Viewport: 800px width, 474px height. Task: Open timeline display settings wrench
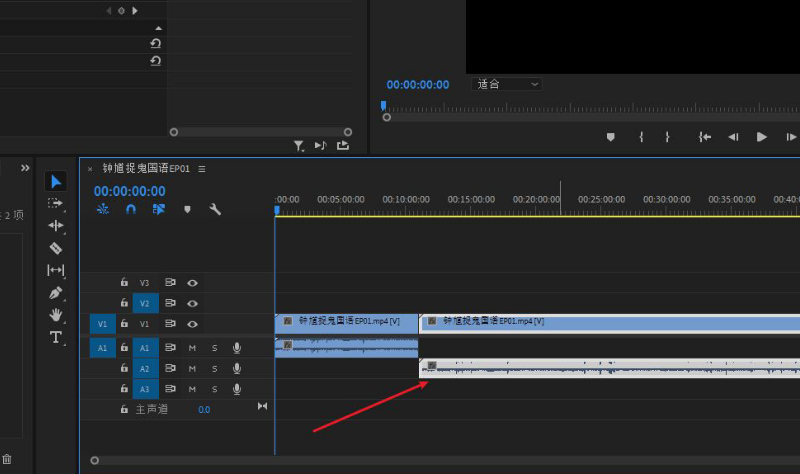coord(215,209)
